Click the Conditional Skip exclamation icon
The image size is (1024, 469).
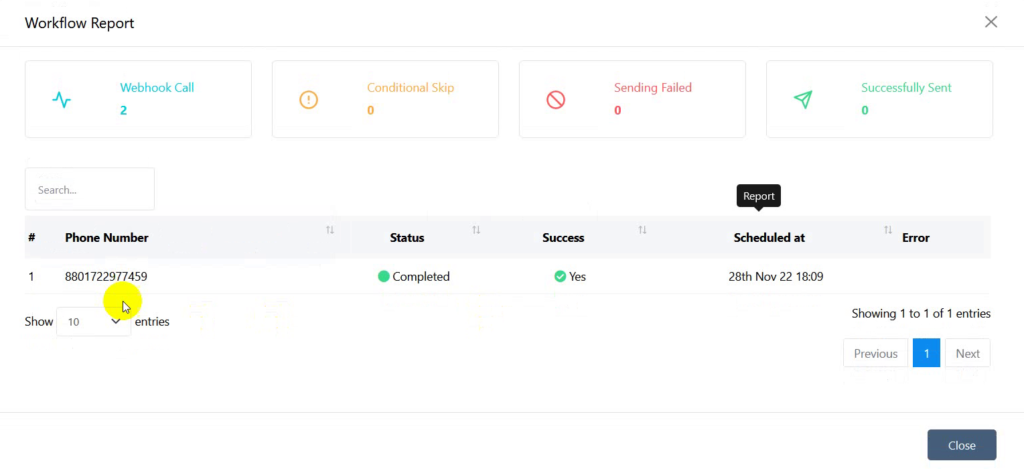click(308, 100)
